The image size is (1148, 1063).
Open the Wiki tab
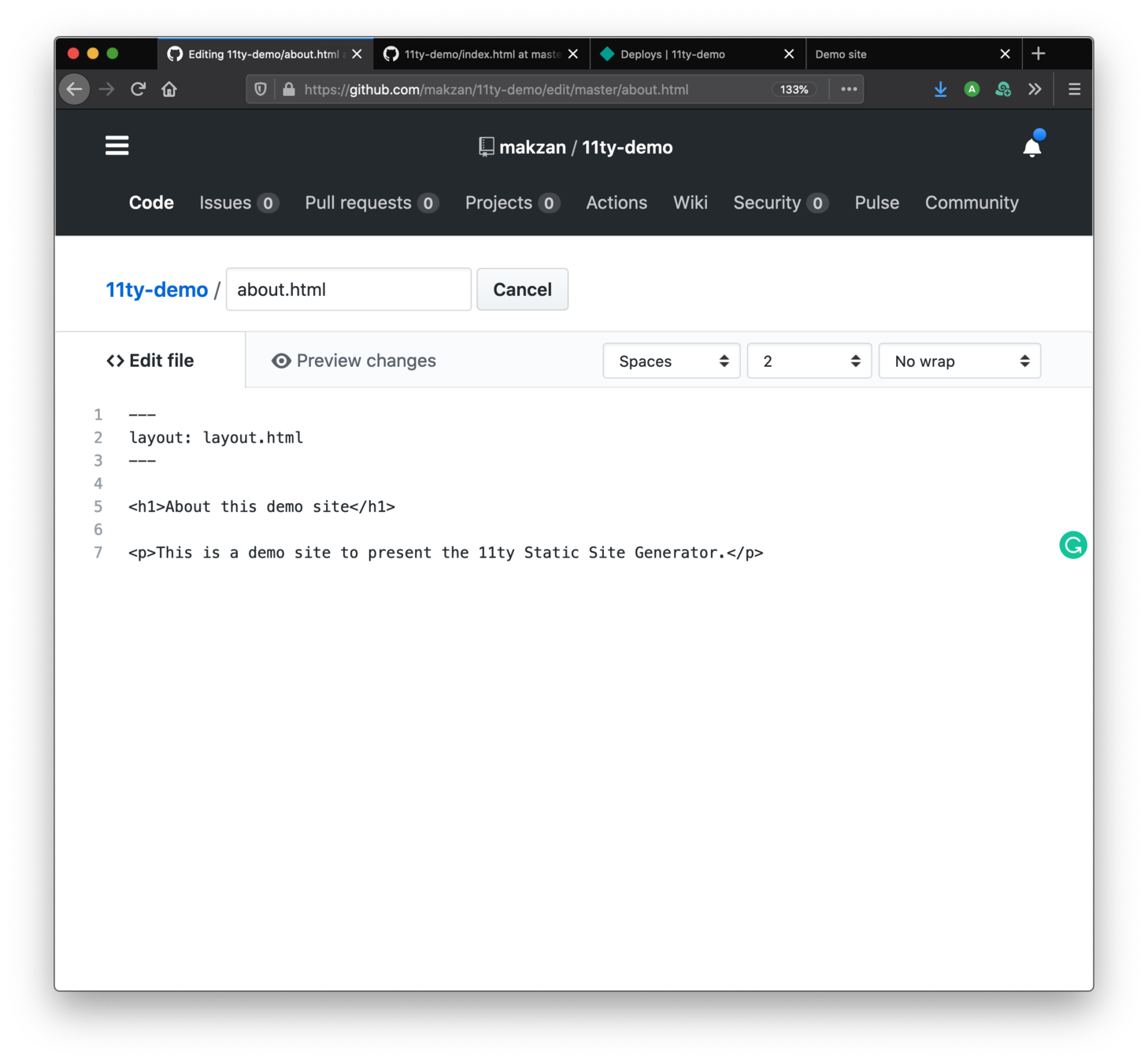691,202
